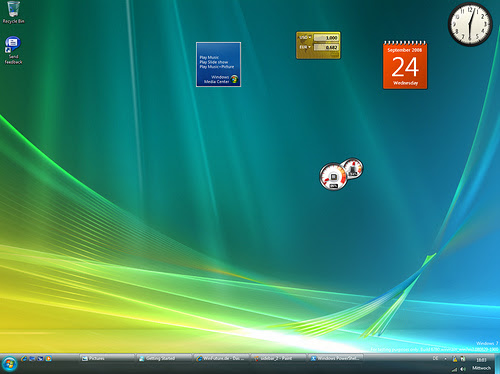Click the Switch between windows Quick Launch icon
This screenshot has width=500, height=374.
[x=40, y=359]
